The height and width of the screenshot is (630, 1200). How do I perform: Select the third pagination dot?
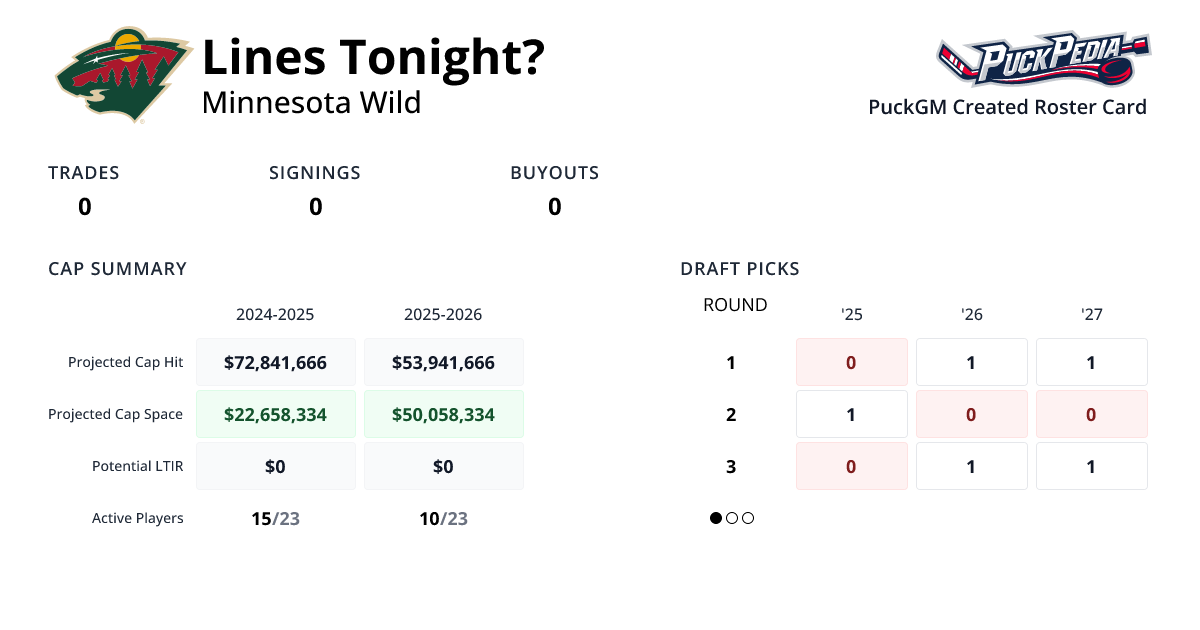(x=748, y=518)
